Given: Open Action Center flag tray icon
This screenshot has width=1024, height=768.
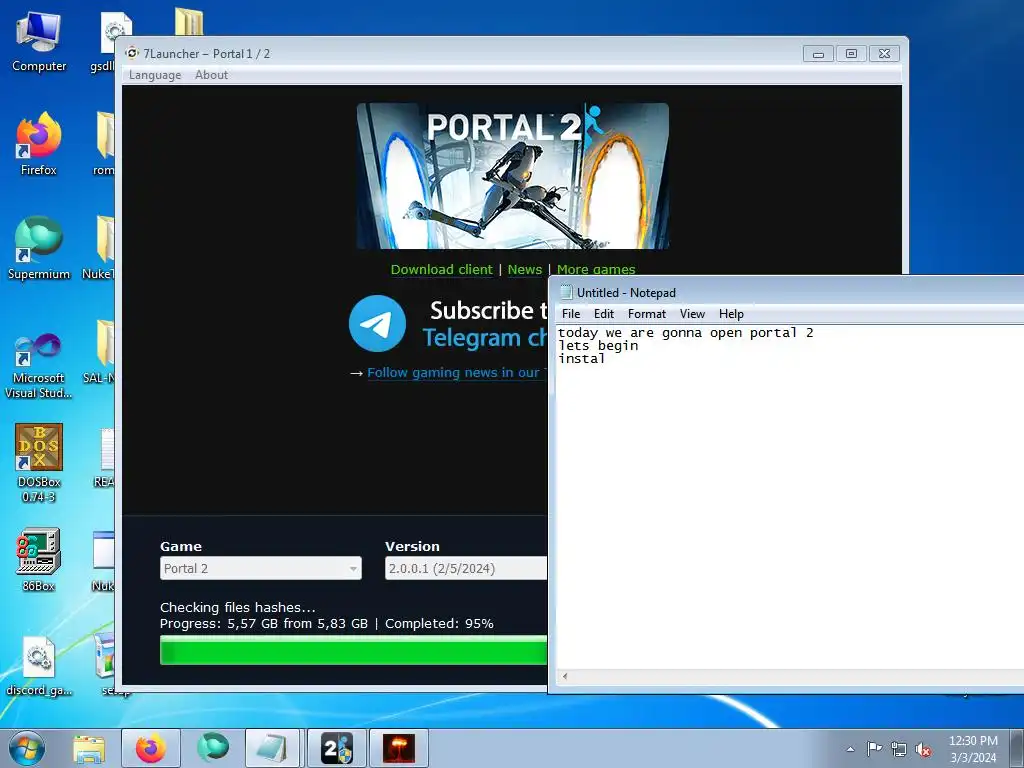Looking at the screenshot, I should (874, 749).
